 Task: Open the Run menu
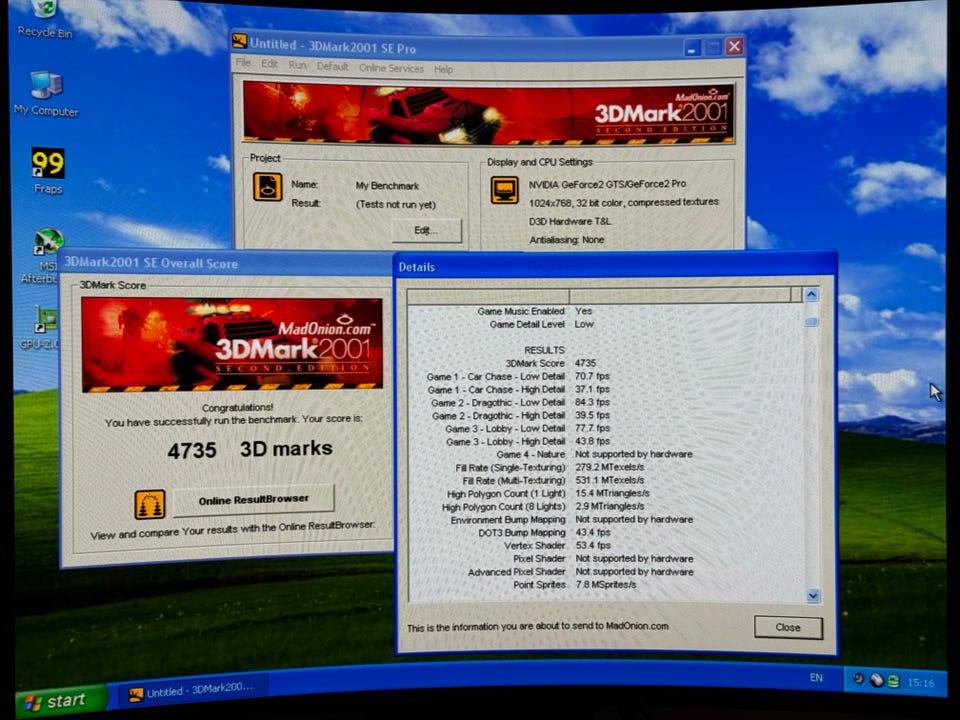[x=298, y=65]
